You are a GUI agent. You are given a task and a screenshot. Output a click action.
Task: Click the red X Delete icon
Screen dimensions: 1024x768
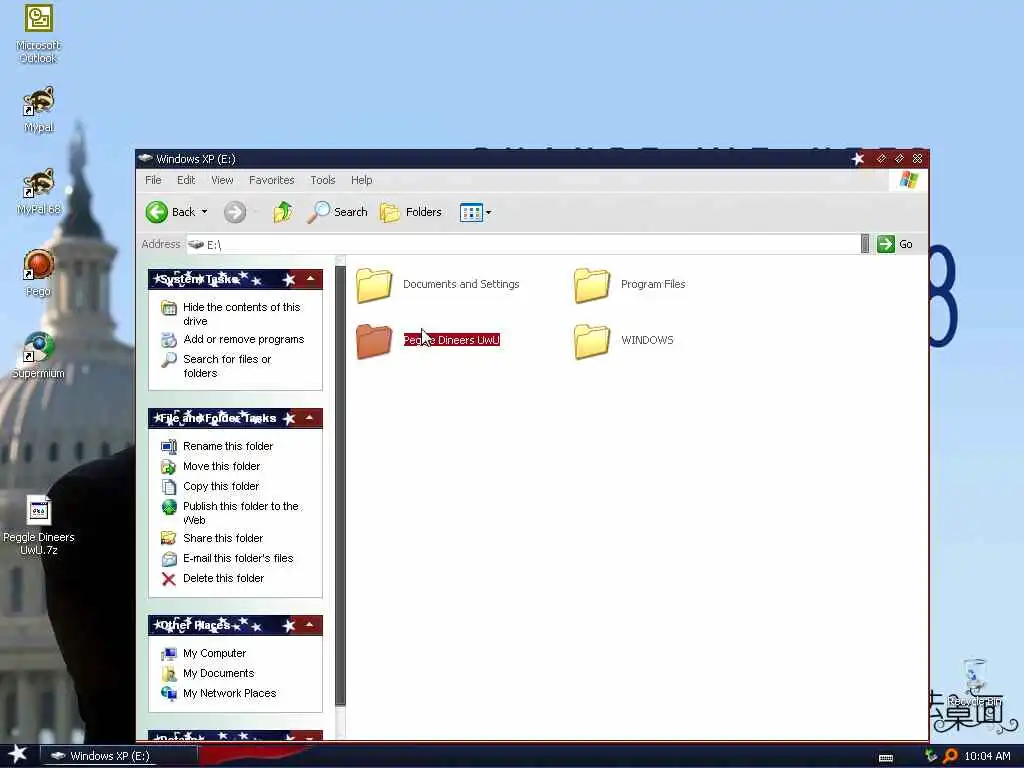click(168, 579)
